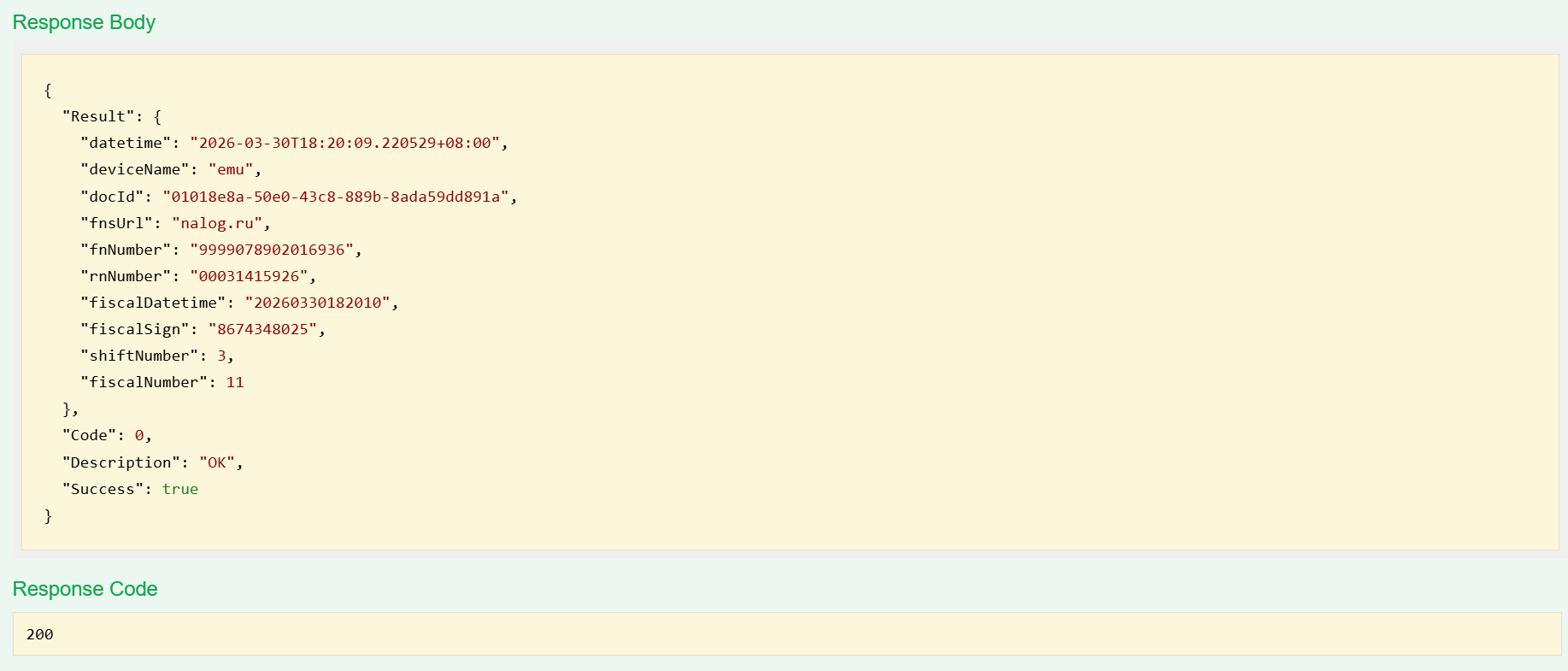Click the closing brace of the JSON

click(48, 515)
